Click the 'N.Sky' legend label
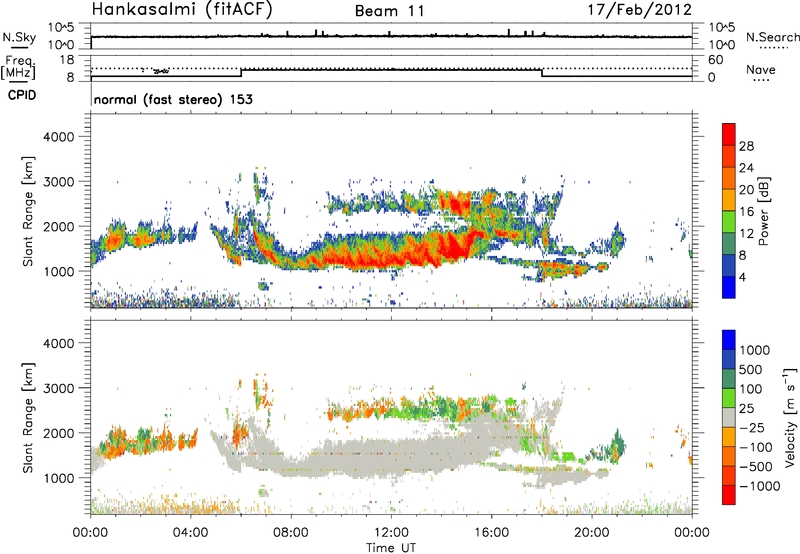This screenshot has width=800, height=554. [x=19, y=37]
